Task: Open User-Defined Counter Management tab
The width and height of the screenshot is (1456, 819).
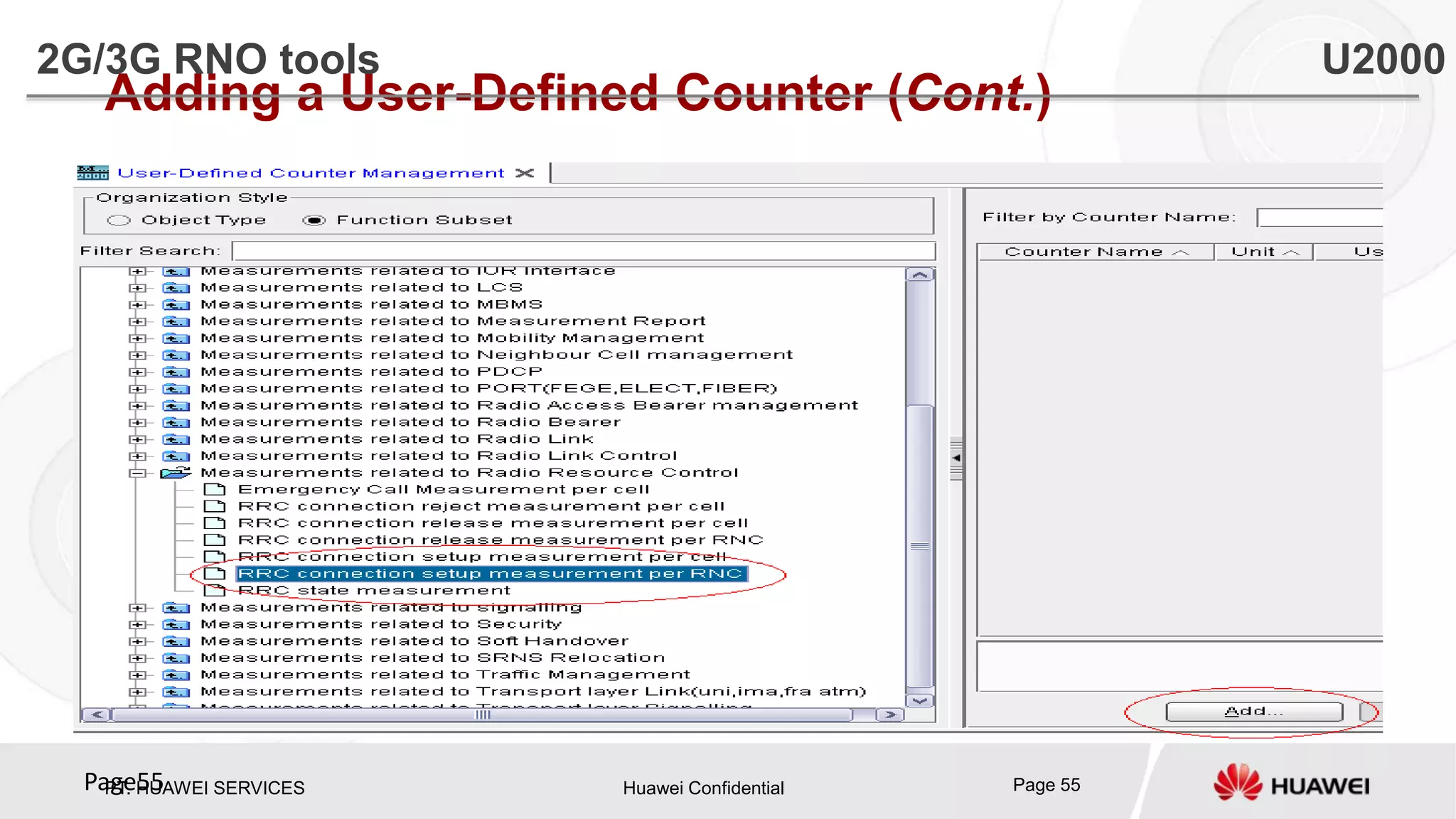Action: point(311,173)
